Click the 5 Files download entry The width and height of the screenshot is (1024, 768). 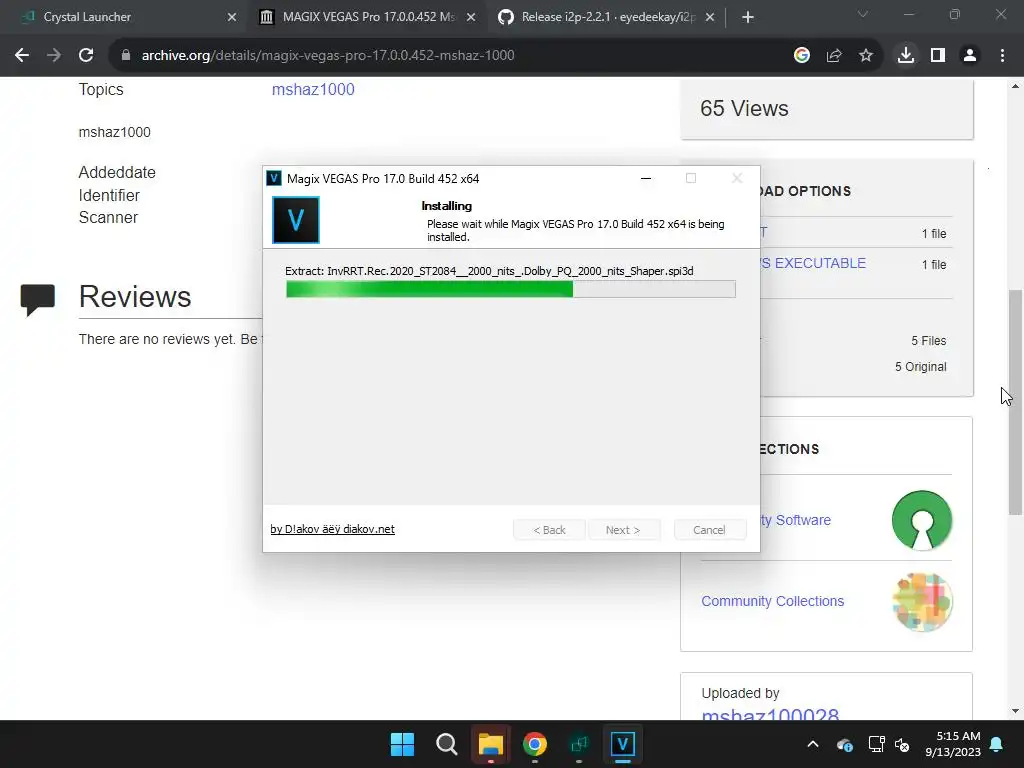click(x=929, y=341)
